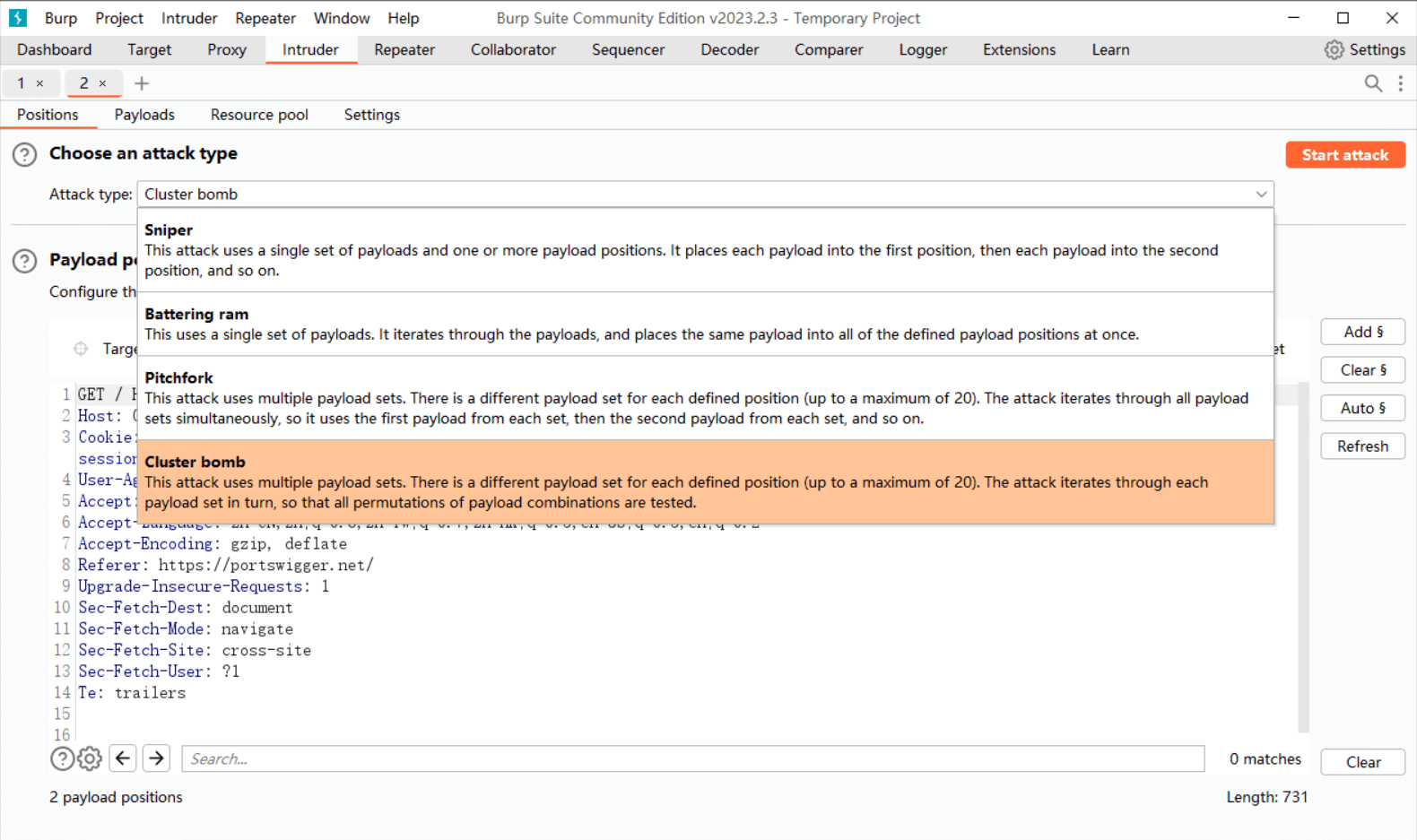The width and height of the screenshot is (1417, 840).
Task: Open the Project menu
Action: point(119,18)
